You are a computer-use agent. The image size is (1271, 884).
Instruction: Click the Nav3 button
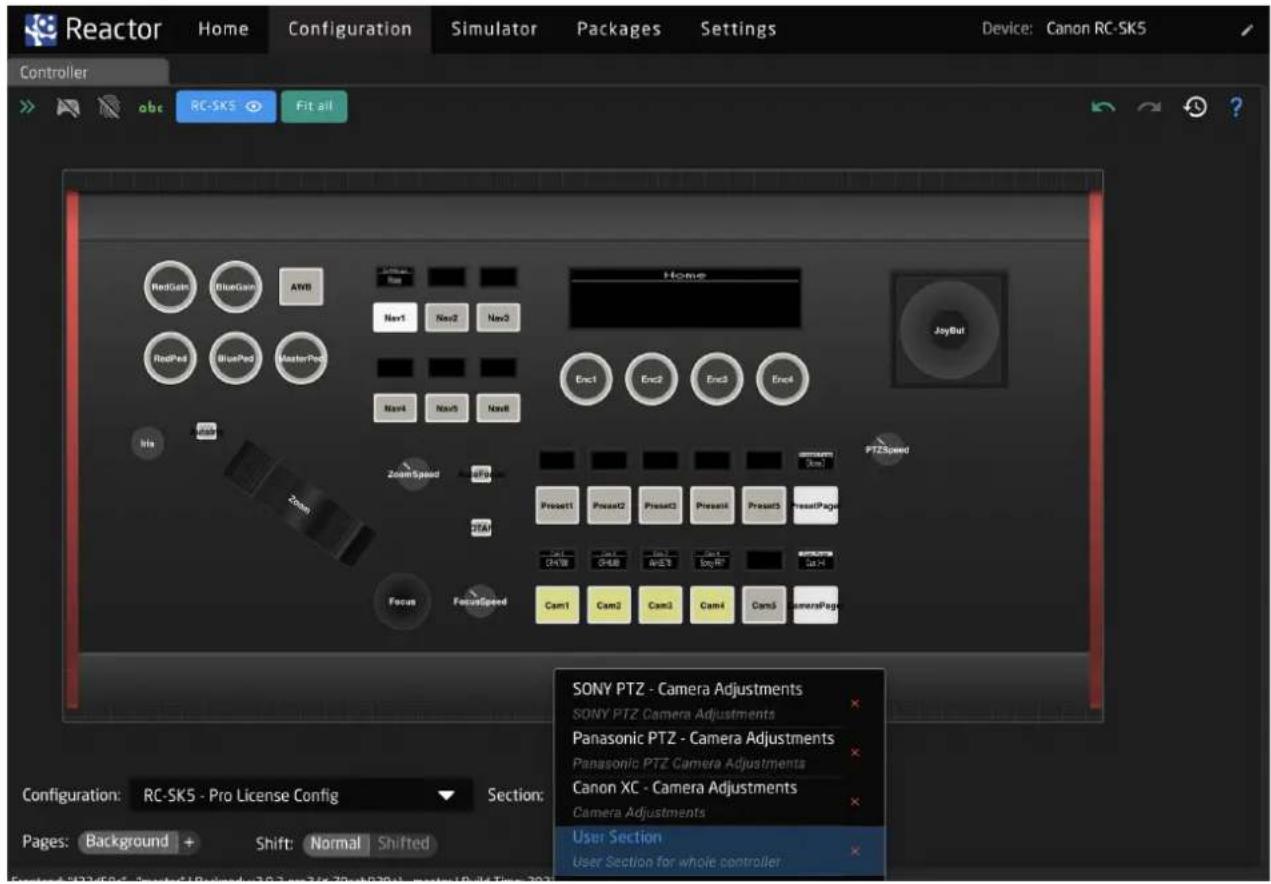498,317
